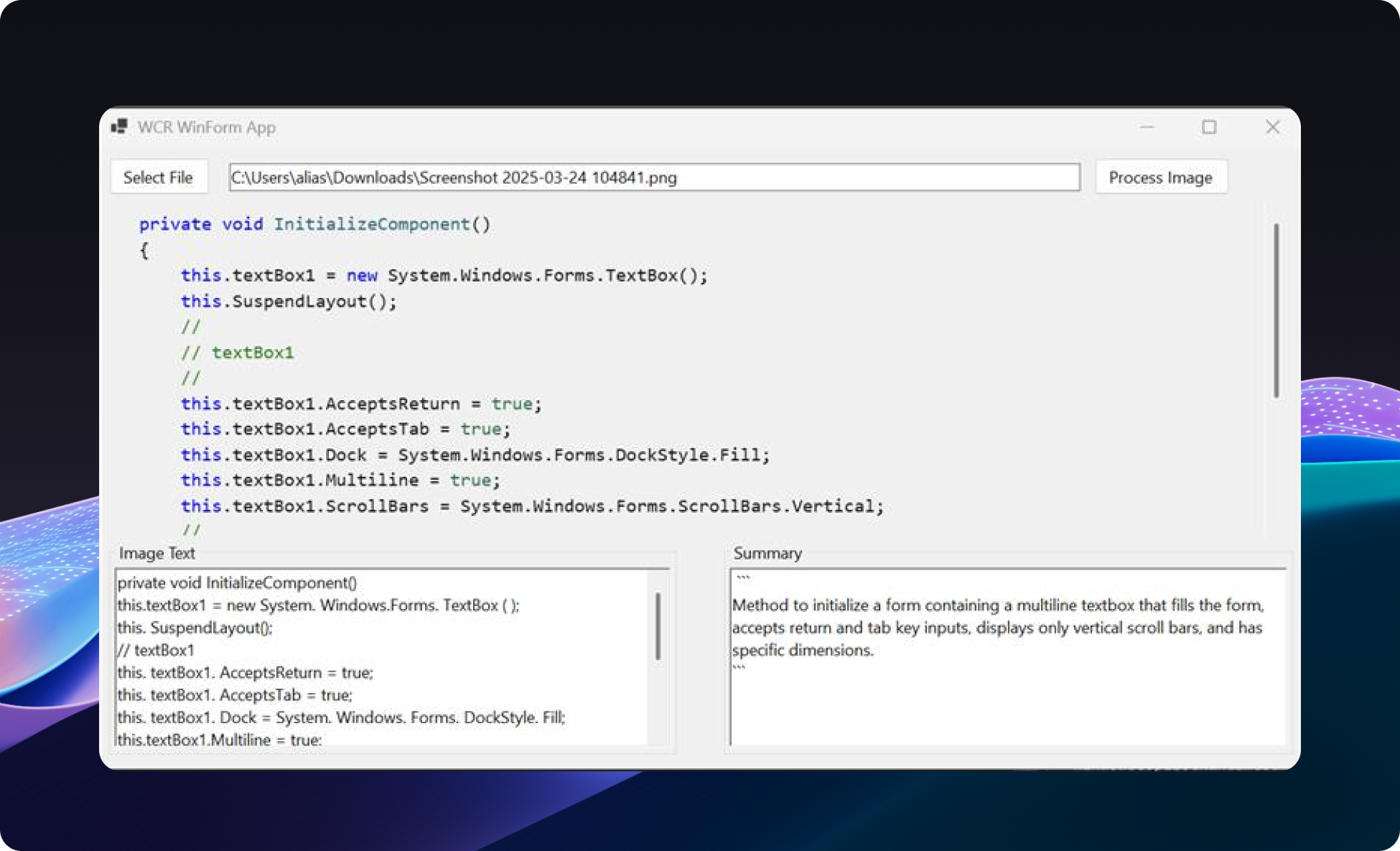Click the SuspendLayout line in Image Text box
The height and width of the screenshot is (851, 1400).
click(195, 628)
